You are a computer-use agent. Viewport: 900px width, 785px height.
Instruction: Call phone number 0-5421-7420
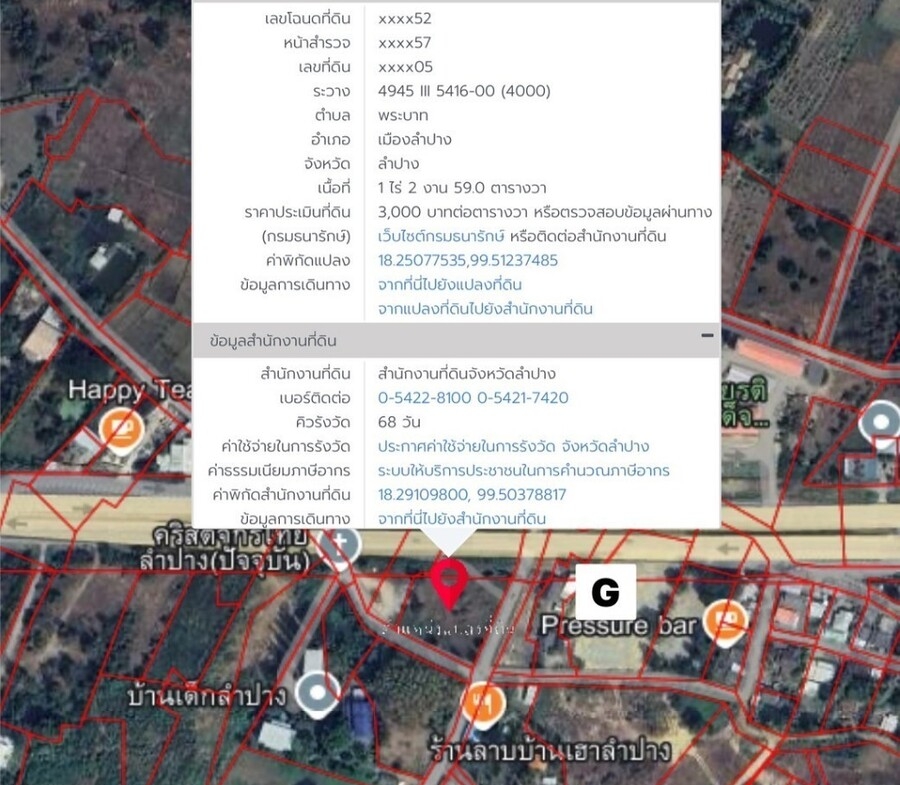click(x=522, y=398)
